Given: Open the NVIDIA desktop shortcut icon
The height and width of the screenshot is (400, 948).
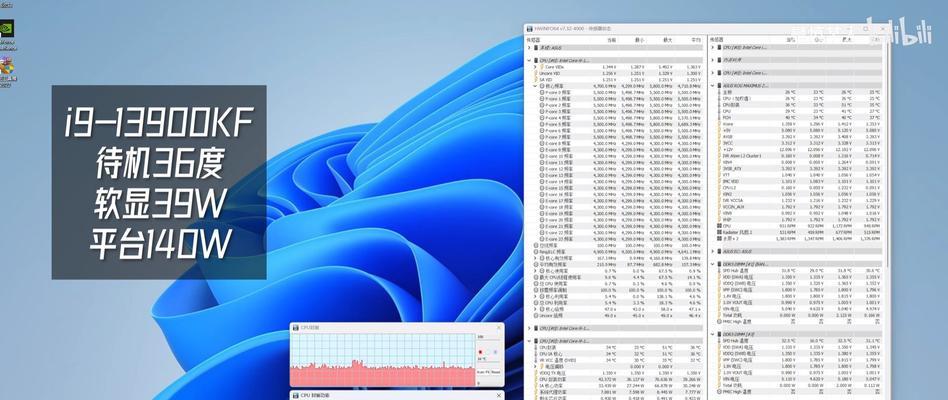Looking at the screenshot, I should click(x=7, y=29).
